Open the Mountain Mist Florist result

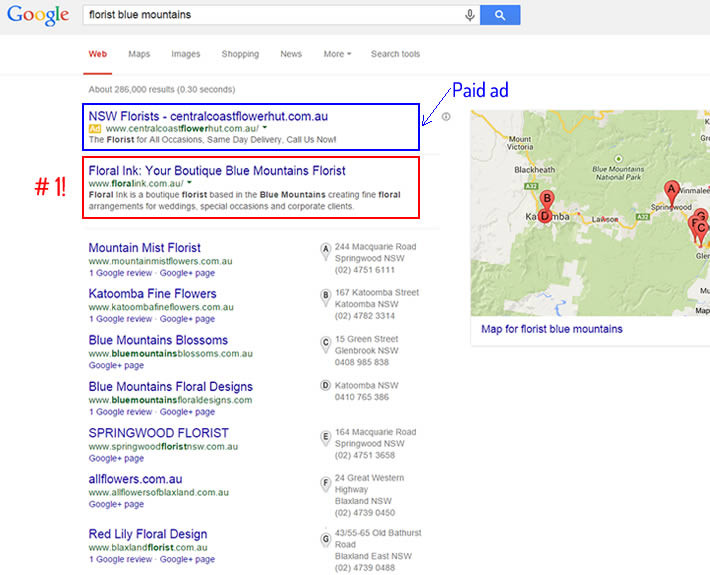tap(144, 248)
